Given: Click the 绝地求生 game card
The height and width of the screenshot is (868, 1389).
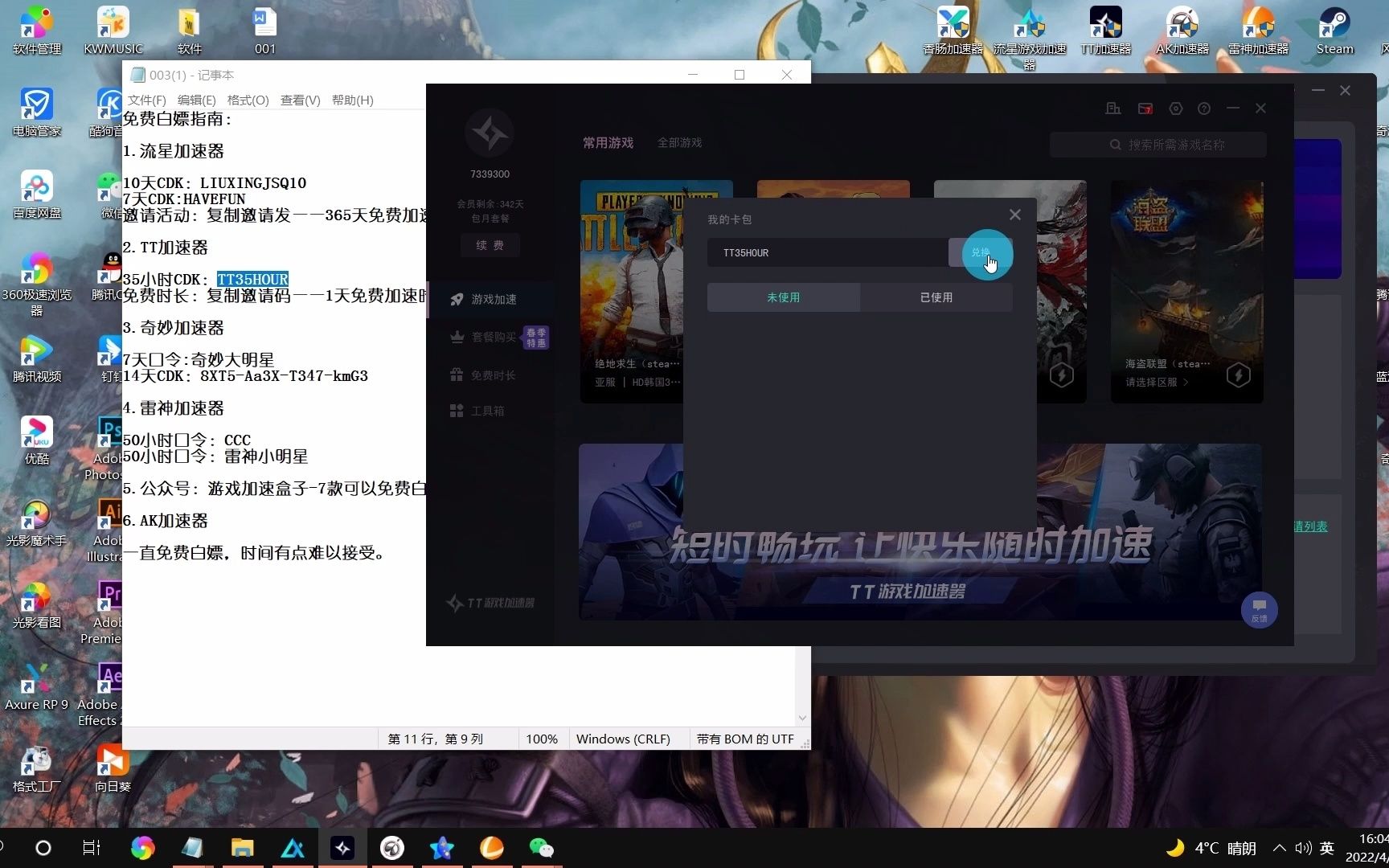Looking at the screenshot, I should [x=632, y=292].
